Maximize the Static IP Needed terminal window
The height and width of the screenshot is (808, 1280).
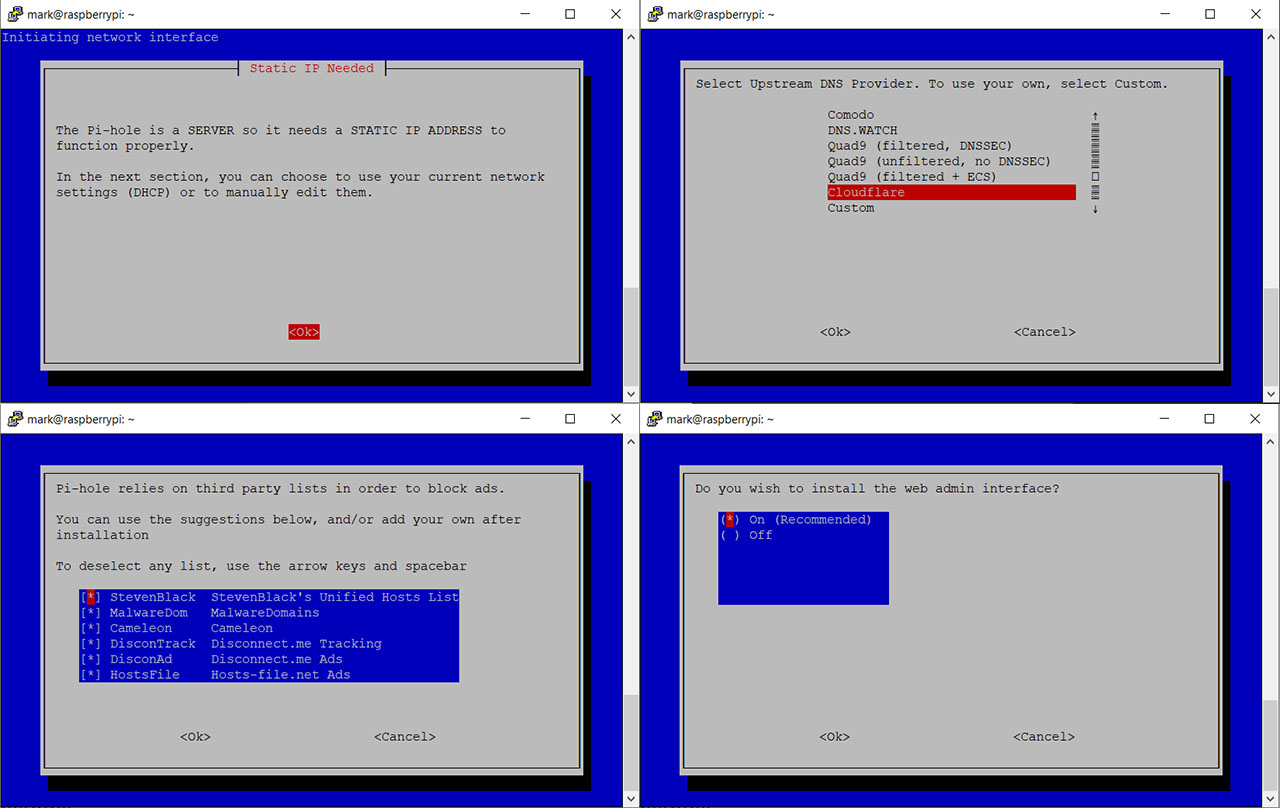570,14
